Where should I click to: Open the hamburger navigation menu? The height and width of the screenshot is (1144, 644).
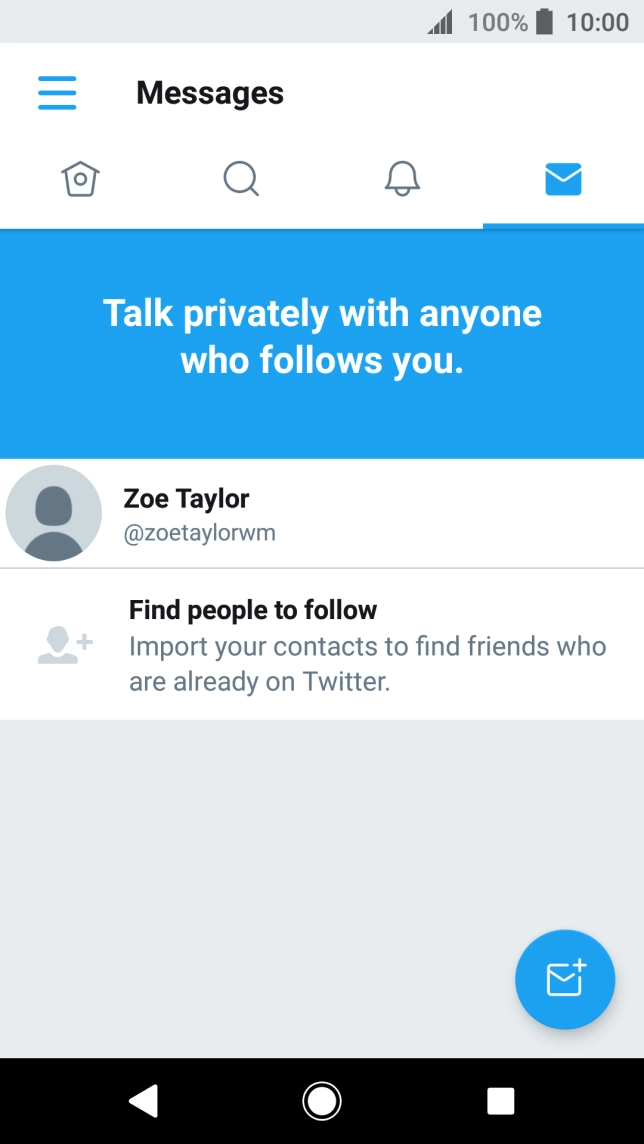(x=57, y=93)
